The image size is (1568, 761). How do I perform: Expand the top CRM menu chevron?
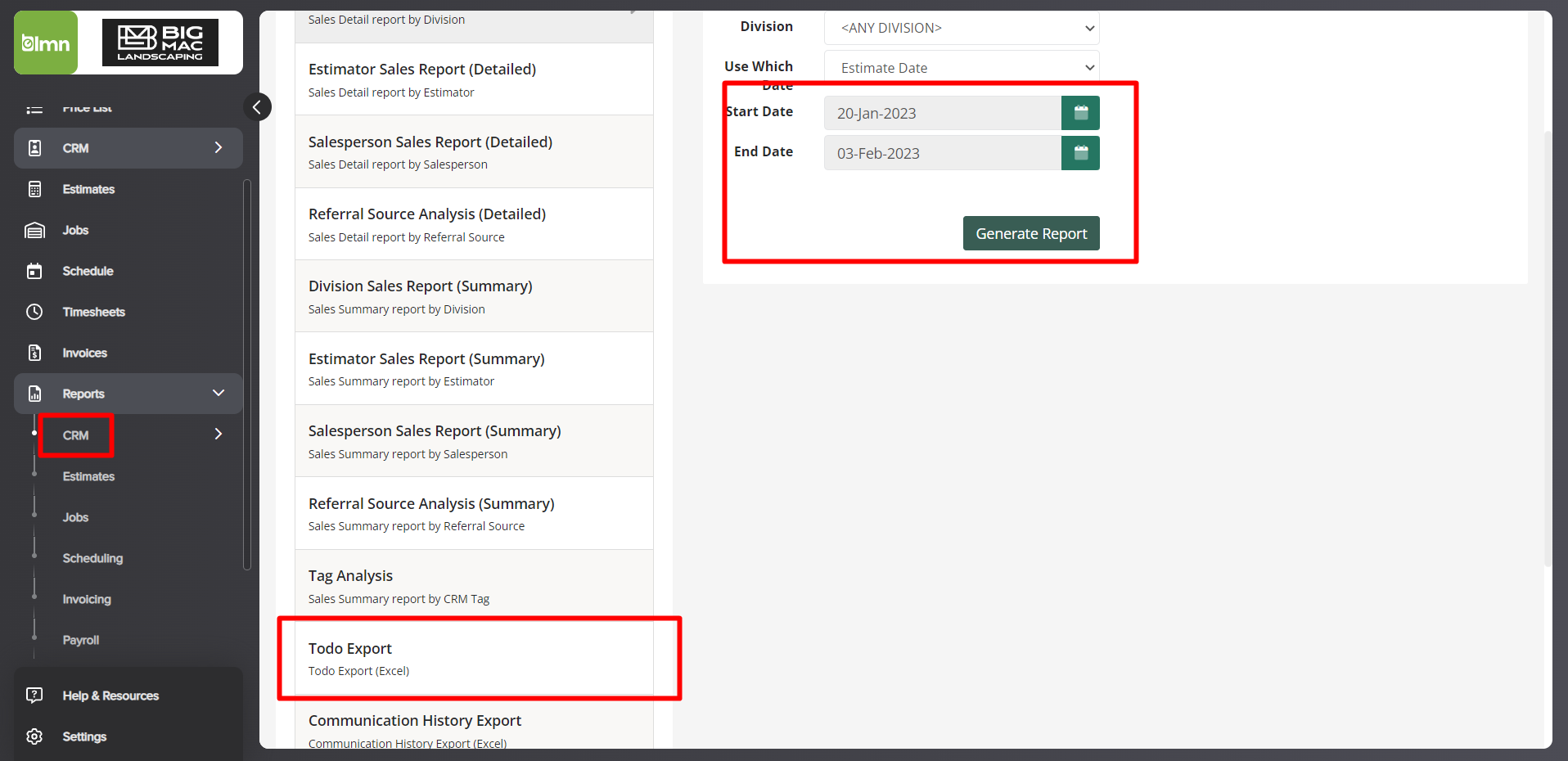tap(219, 148)
